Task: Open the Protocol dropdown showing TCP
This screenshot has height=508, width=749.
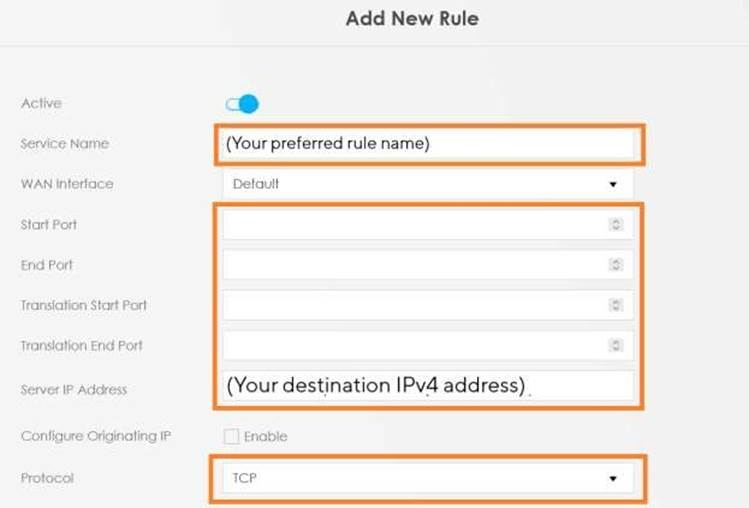Action: (x=428, y=478)
